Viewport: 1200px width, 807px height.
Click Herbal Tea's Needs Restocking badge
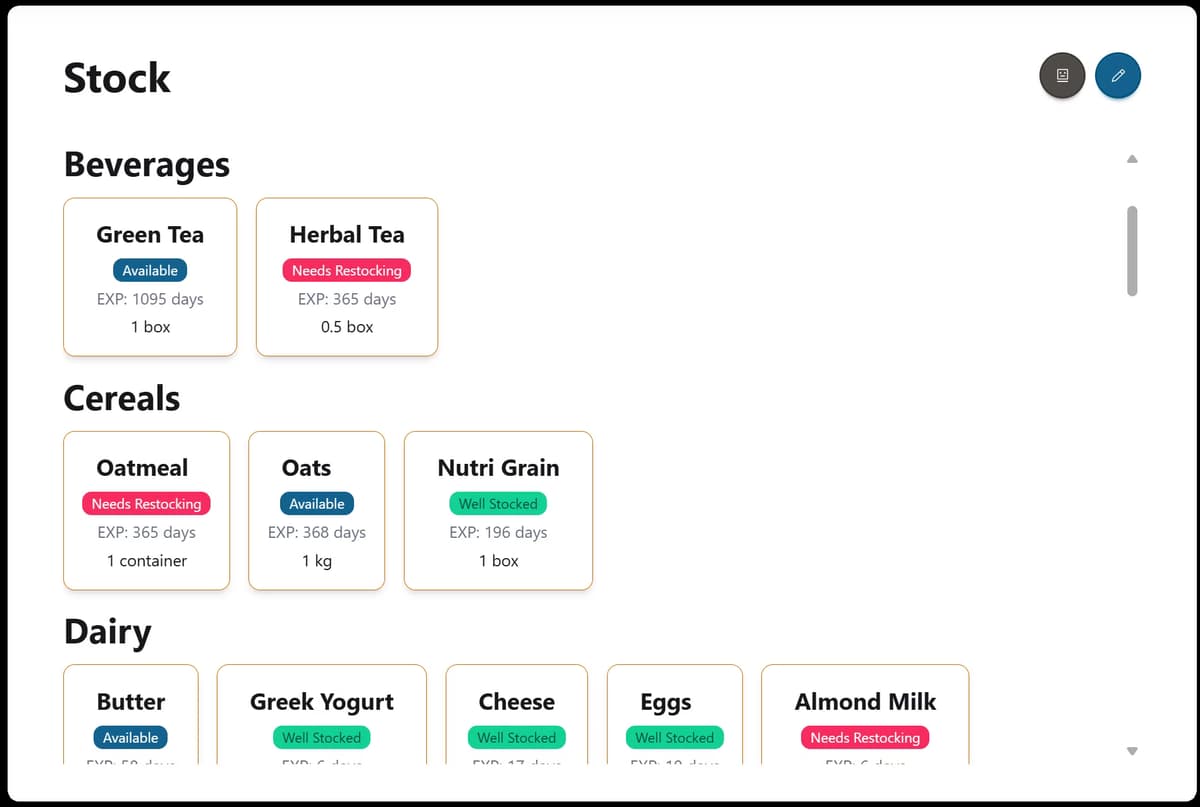(x=346, y=271)
